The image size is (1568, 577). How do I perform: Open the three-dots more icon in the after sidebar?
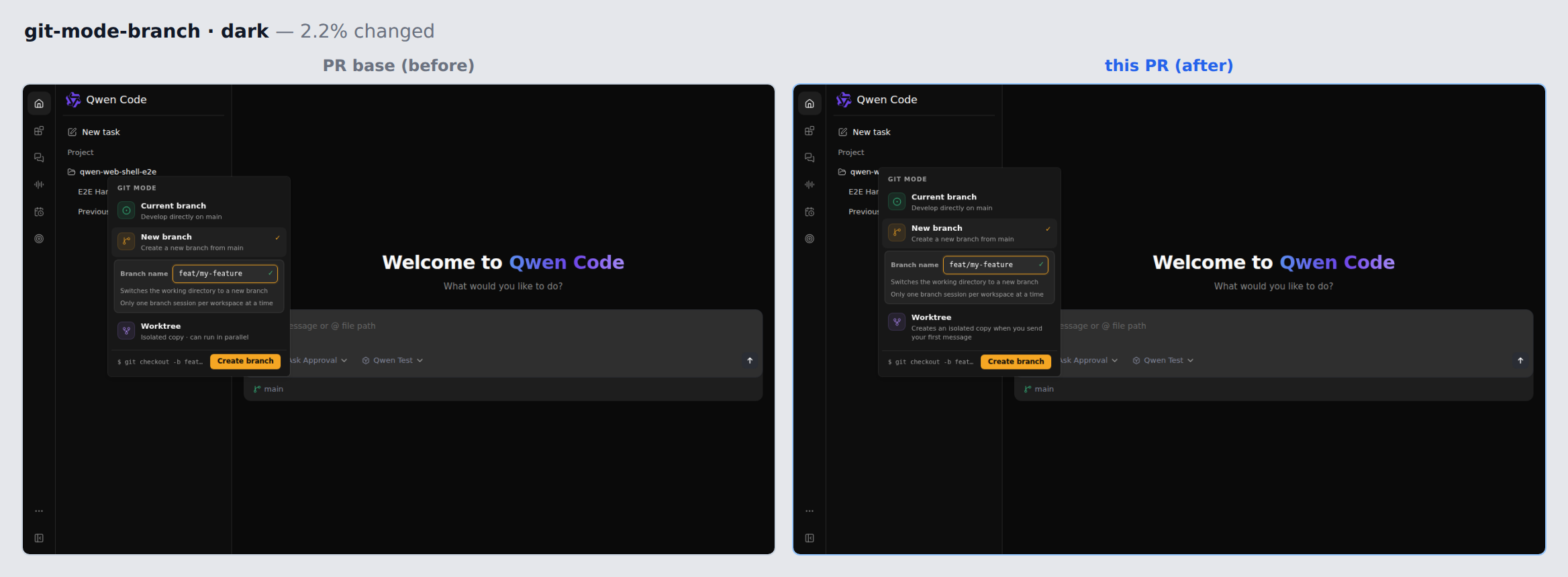point(810,511)
